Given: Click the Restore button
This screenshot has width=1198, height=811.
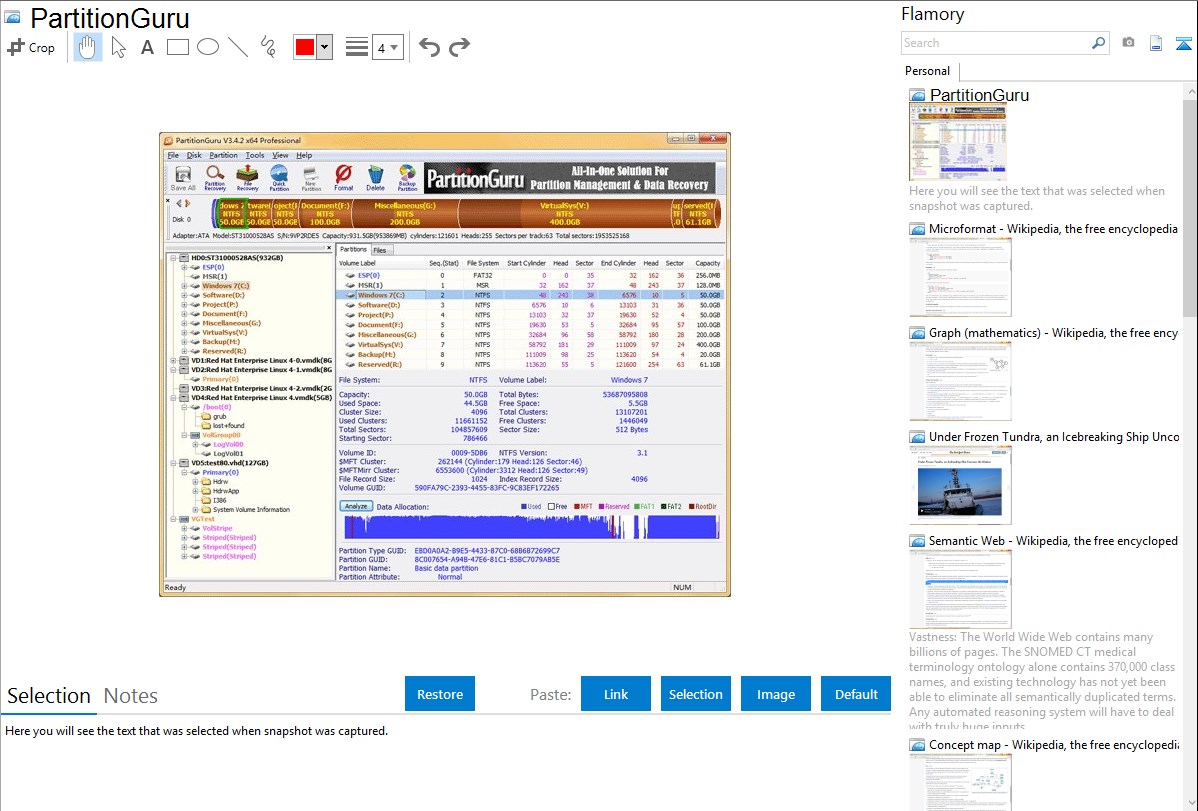Looking at the screenshot, I should tap(440, 694).
